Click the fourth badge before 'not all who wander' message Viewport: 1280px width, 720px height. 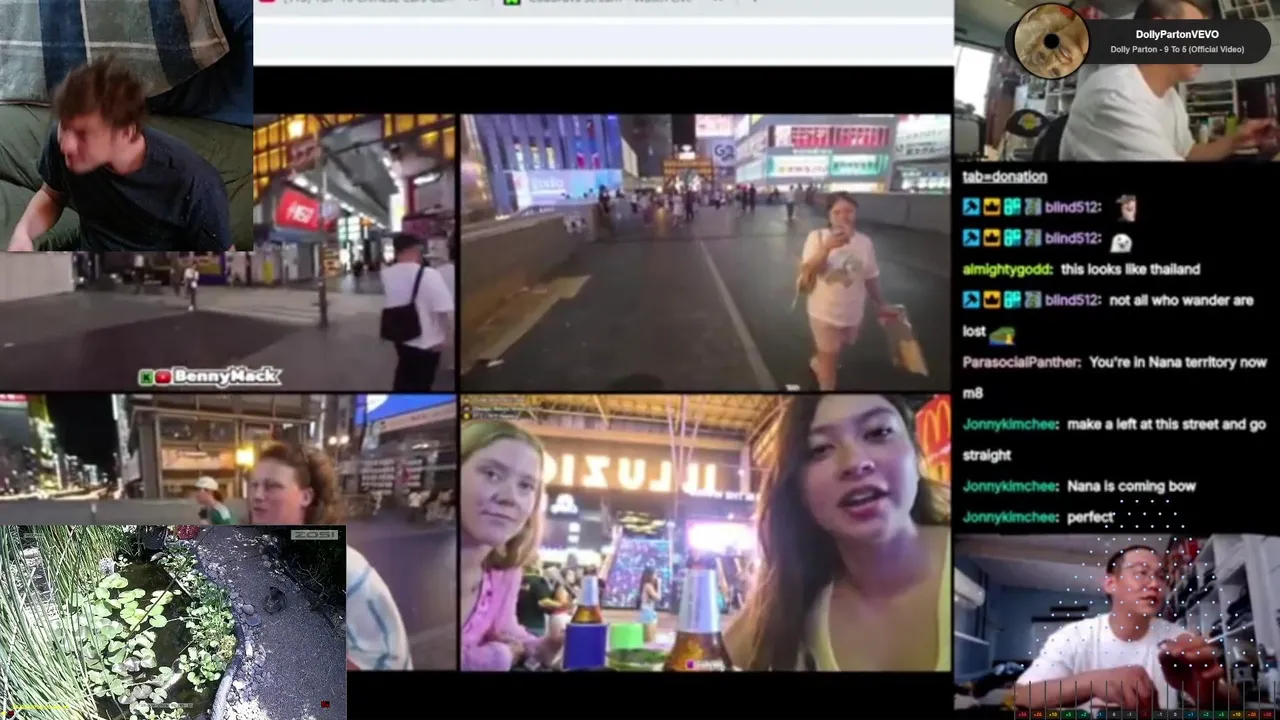[x=1032, y=300]
